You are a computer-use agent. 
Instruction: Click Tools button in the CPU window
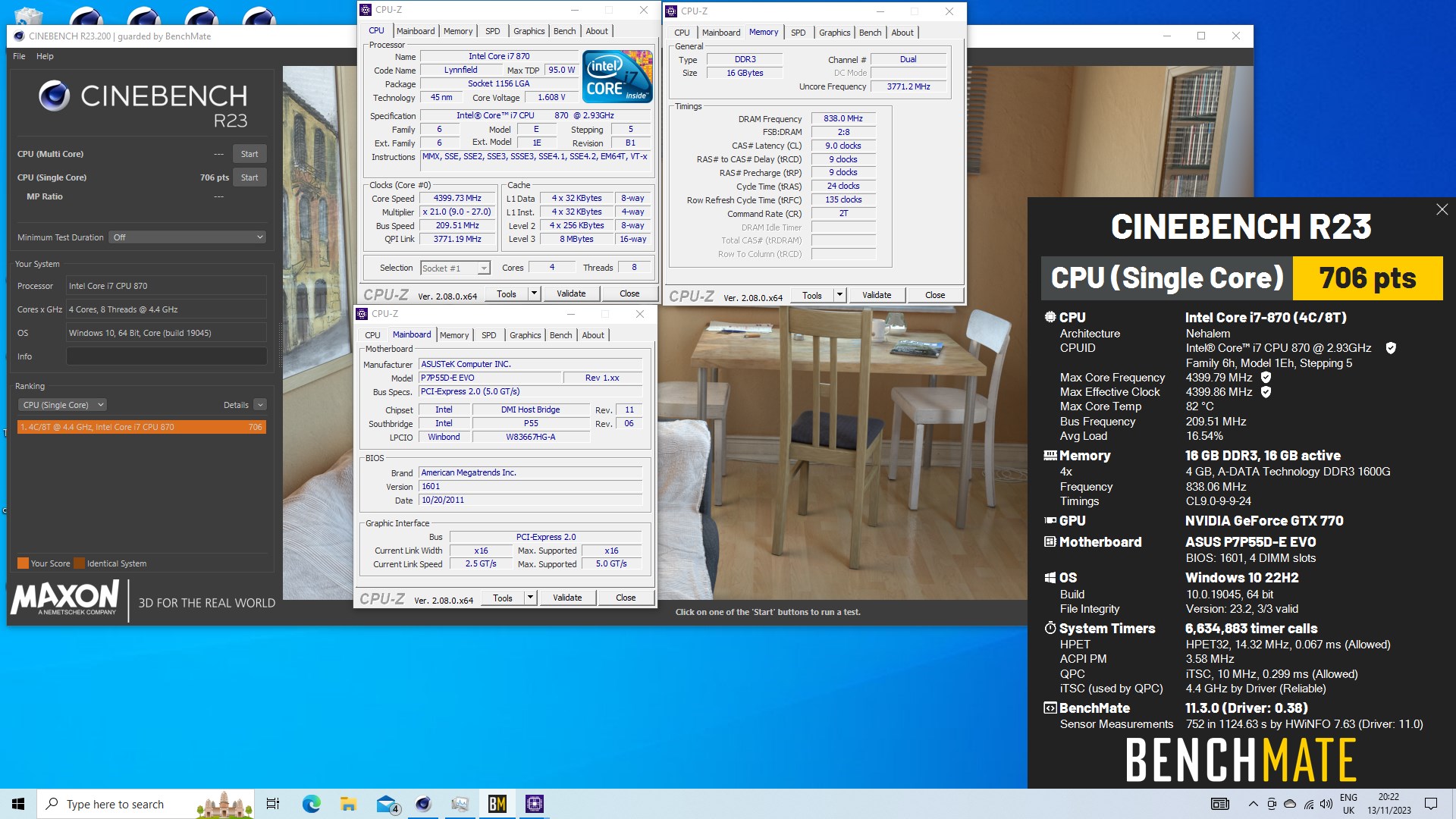pyautogui.click(x=507, y=293)
